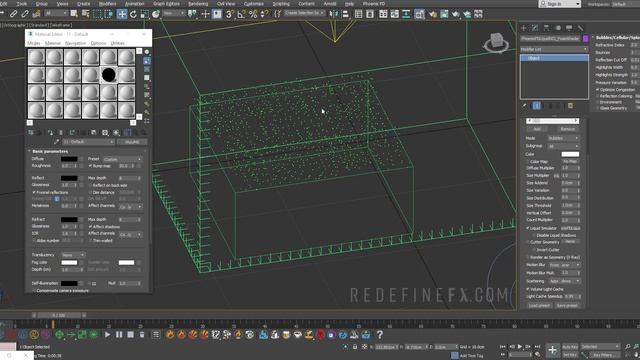
Task: Click the Remove button in the shader panel
Action: point(567,129)
